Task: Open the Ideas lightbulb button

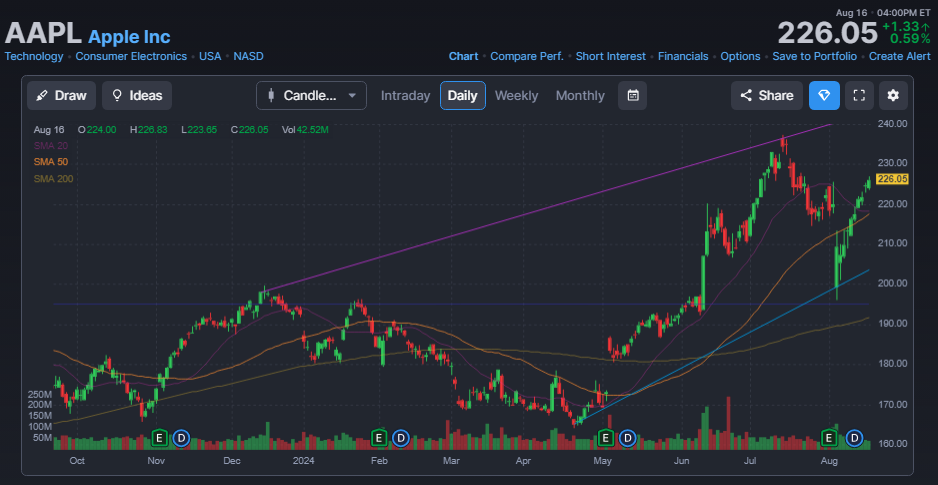Action: tap(137, 96)
